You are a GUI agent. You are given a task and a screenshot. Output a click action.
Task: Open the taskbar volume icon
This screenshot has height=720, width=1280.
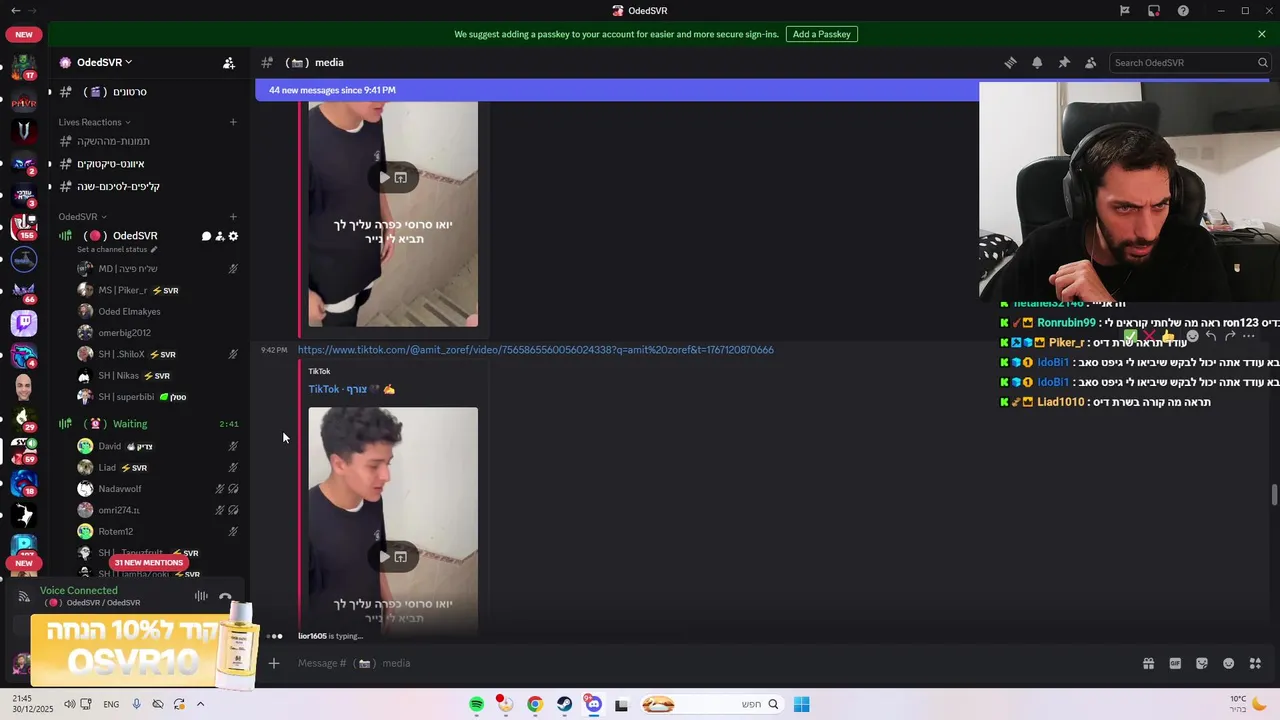tap(69, 704)
